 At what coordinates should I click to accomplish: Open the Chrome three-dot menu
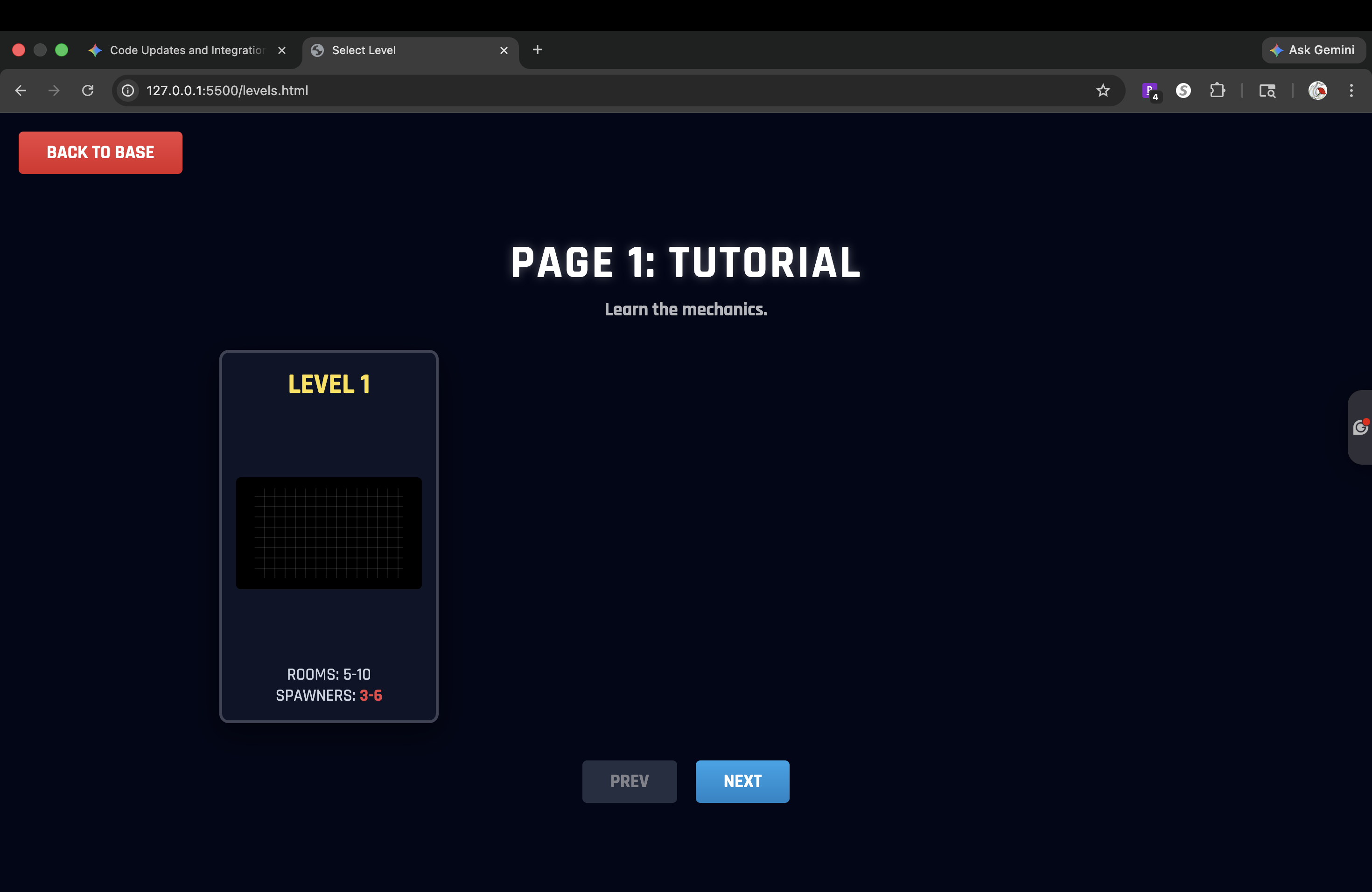tap(1351, 91)
